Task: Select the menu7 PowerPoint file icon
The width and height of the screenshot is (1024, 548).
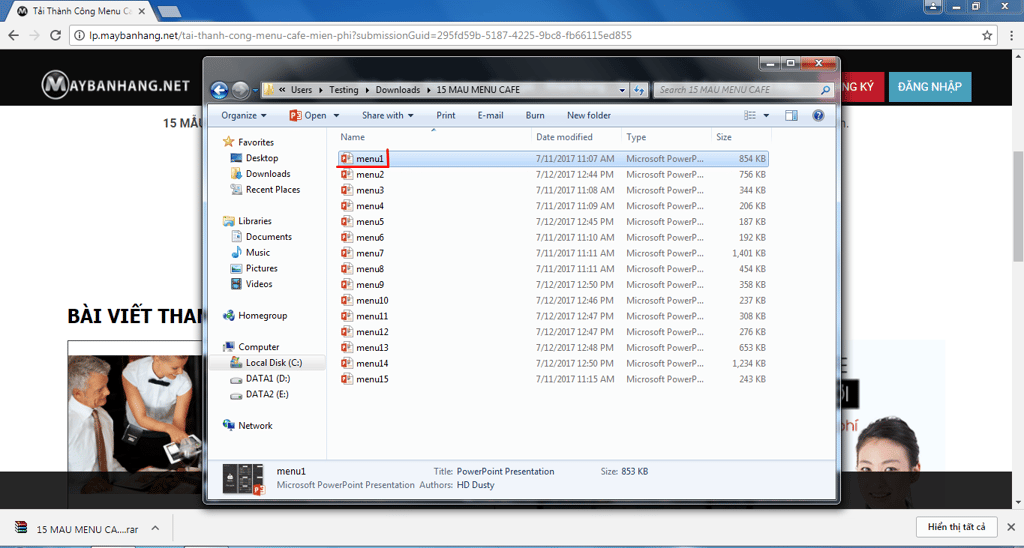Action: tap(347, 253)
